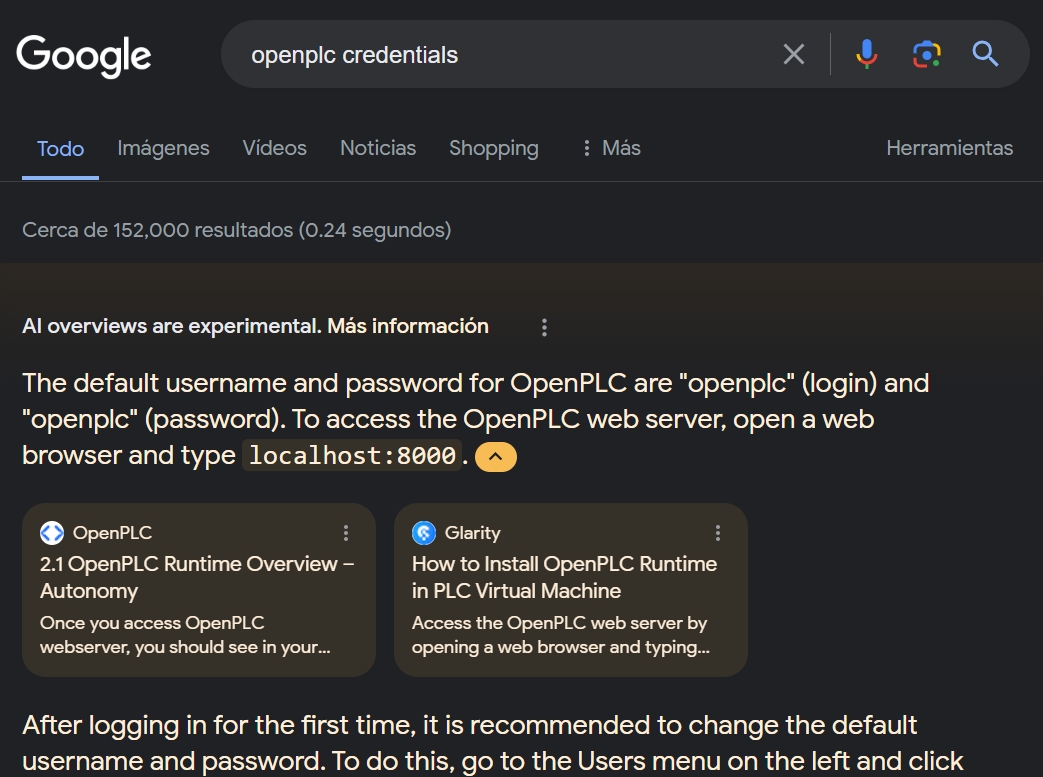Click the OpenPLC site favicon
The height and width of the screenshot is (777, 1043).
pos(52,533)
